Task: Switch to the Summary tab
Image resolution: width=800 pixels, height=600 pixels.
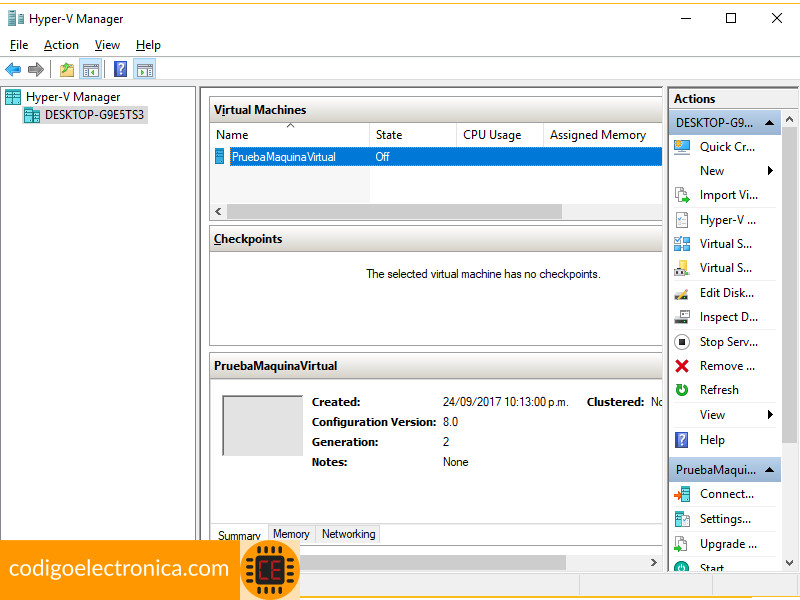Action: (239, 535)
